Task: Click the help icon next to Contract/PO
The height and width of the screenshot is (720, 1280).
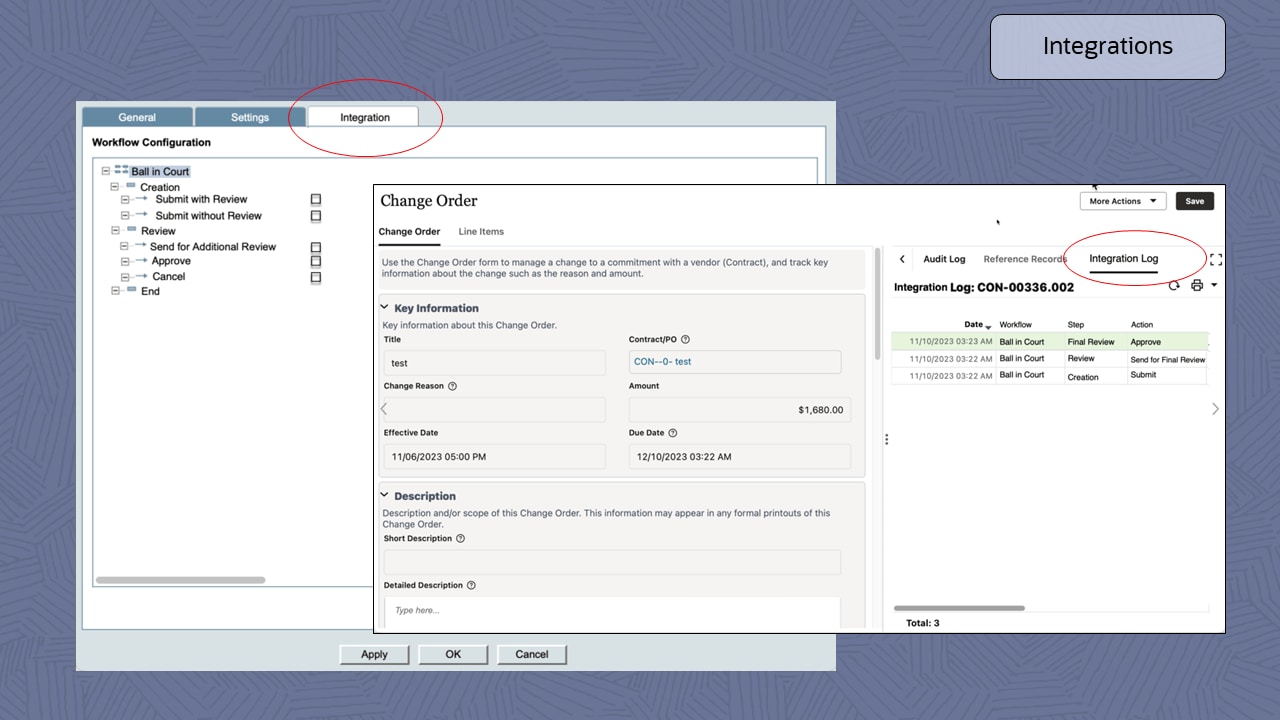Action: click(685, 340)
